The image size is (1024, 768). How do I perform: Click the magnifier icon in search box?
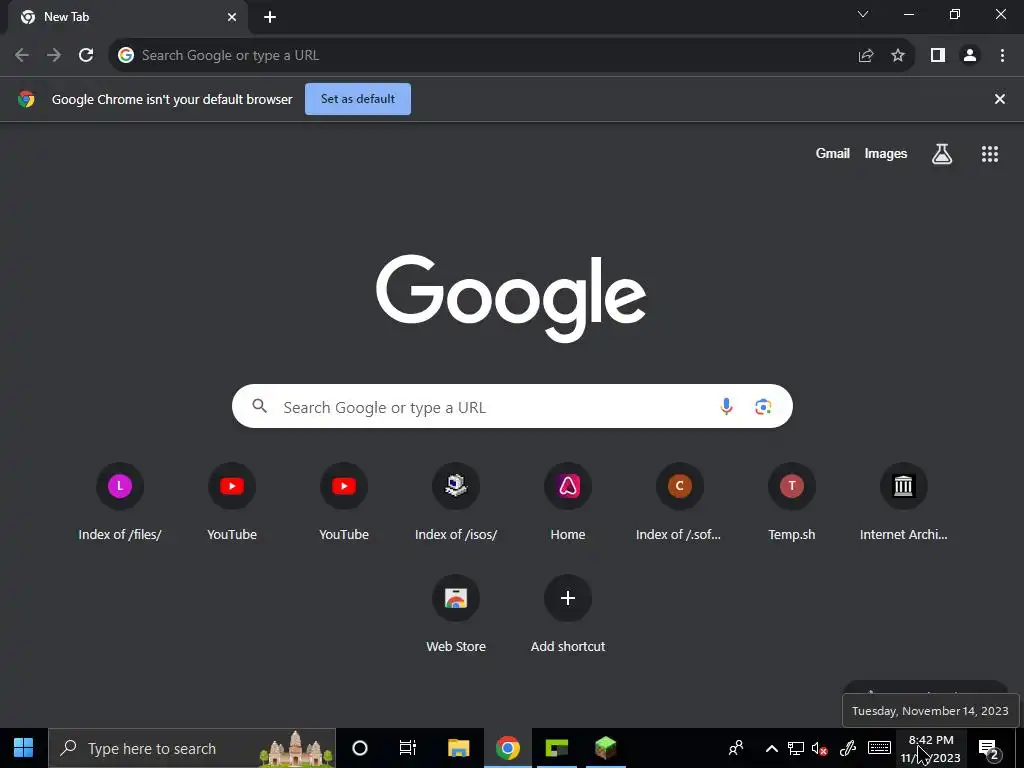[x=260, y=406]
